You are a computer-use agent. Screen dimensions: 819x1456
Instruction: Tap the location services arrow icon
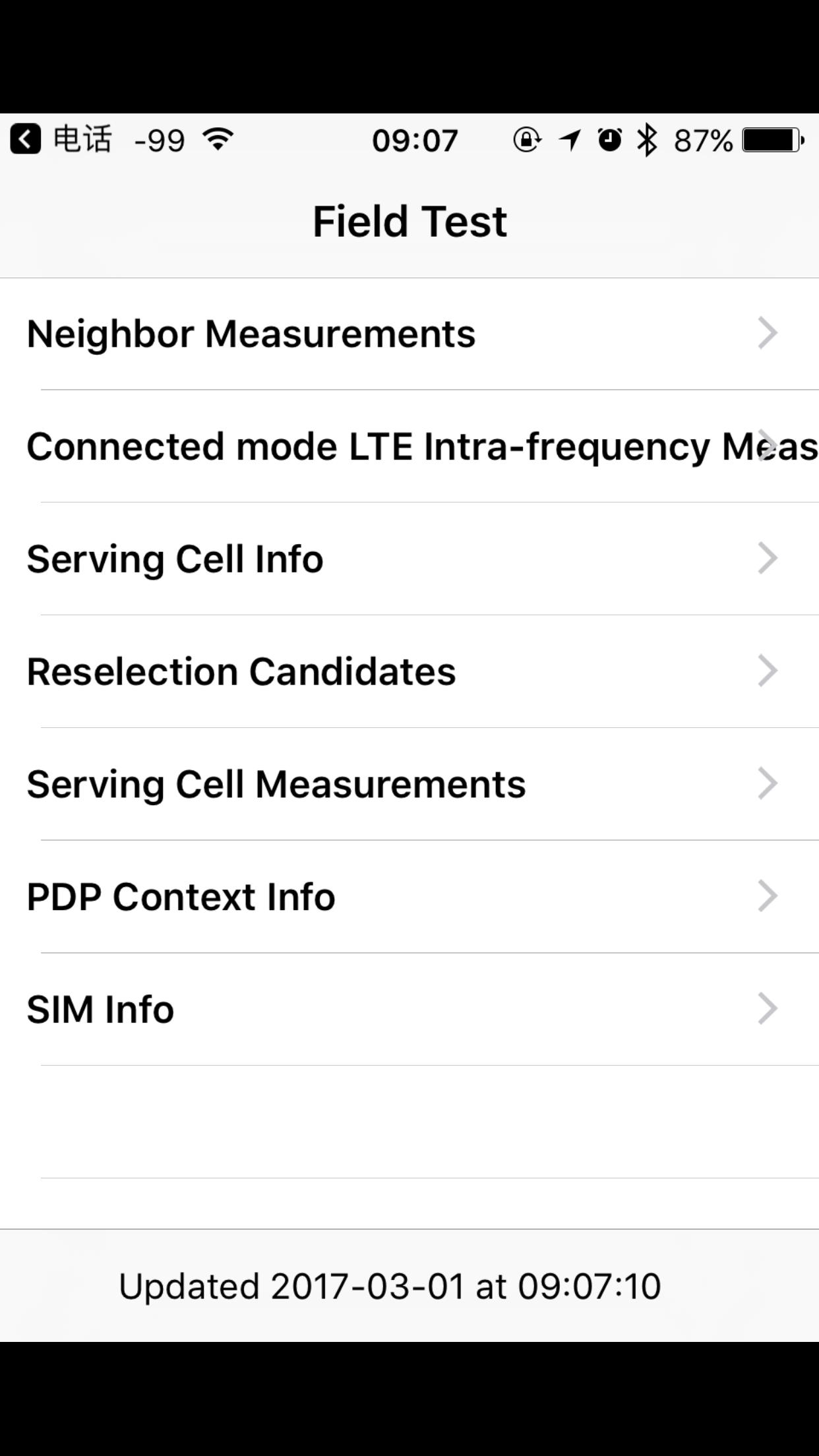pyautogui.click(x=570, y=140)
